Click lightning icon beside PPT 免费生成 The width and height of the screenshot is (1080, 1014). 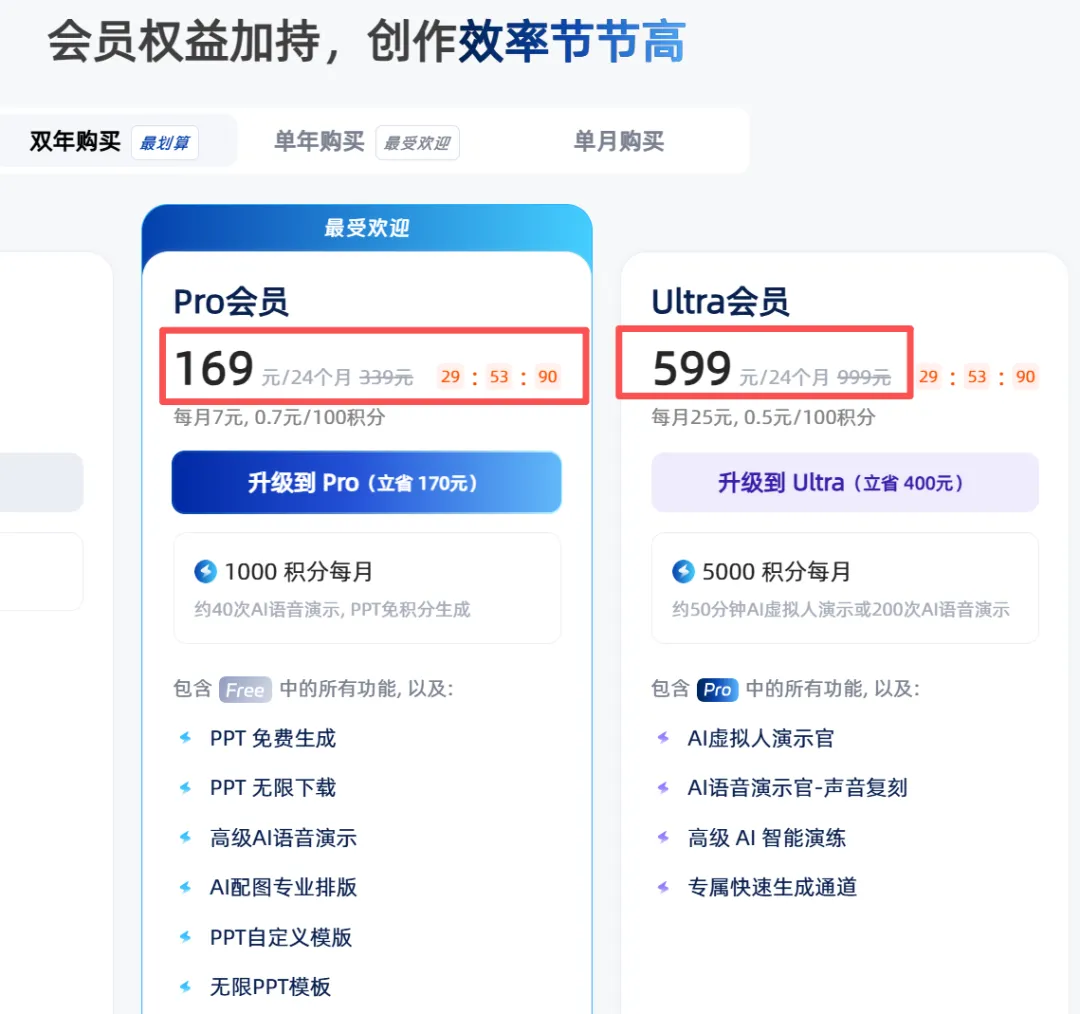point(185,738)
